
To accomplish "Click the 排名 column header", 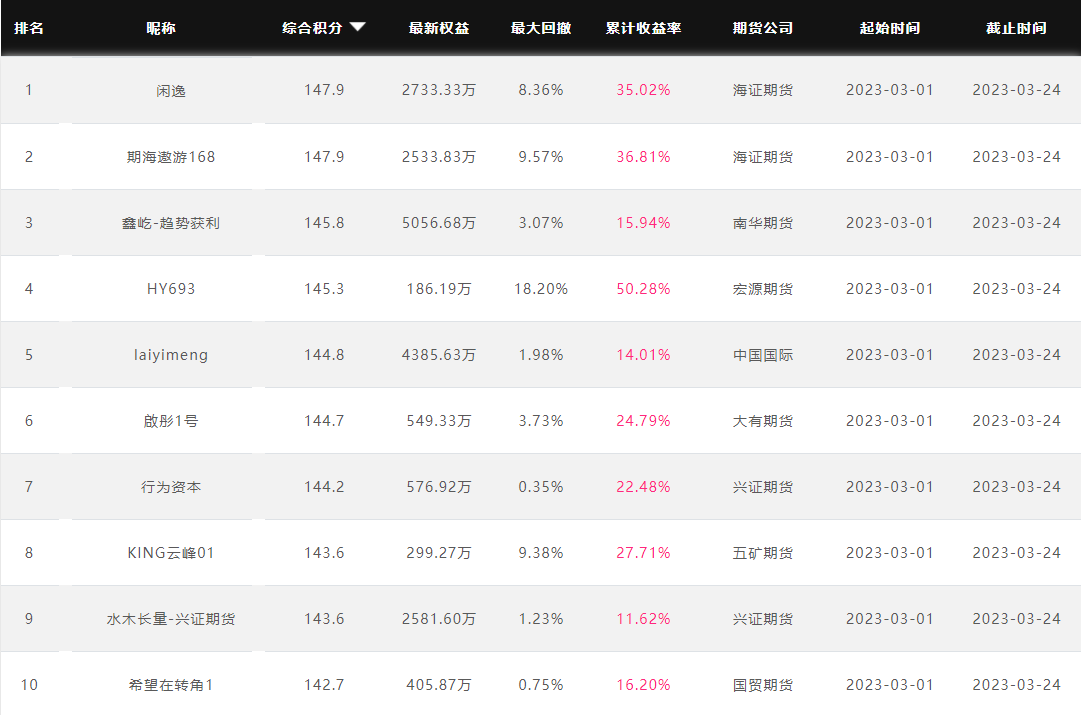I will point(29,28).
